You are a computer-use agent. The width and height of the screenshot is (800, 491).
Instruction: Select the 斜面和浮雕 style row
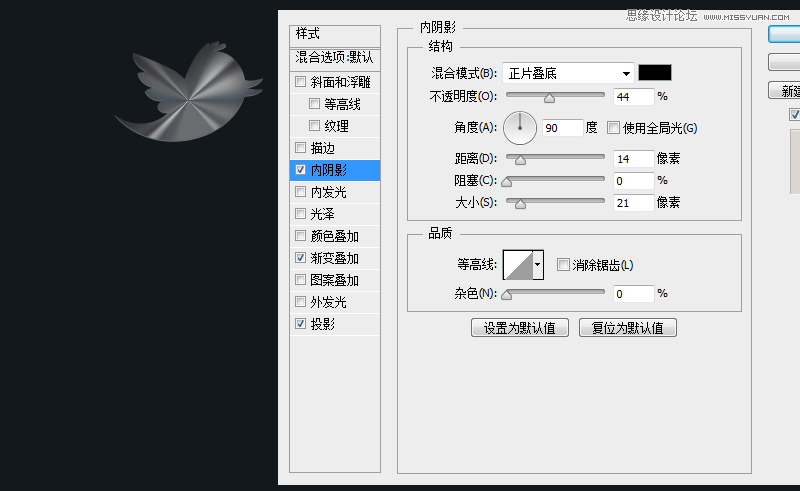click(x=335, y=82)
